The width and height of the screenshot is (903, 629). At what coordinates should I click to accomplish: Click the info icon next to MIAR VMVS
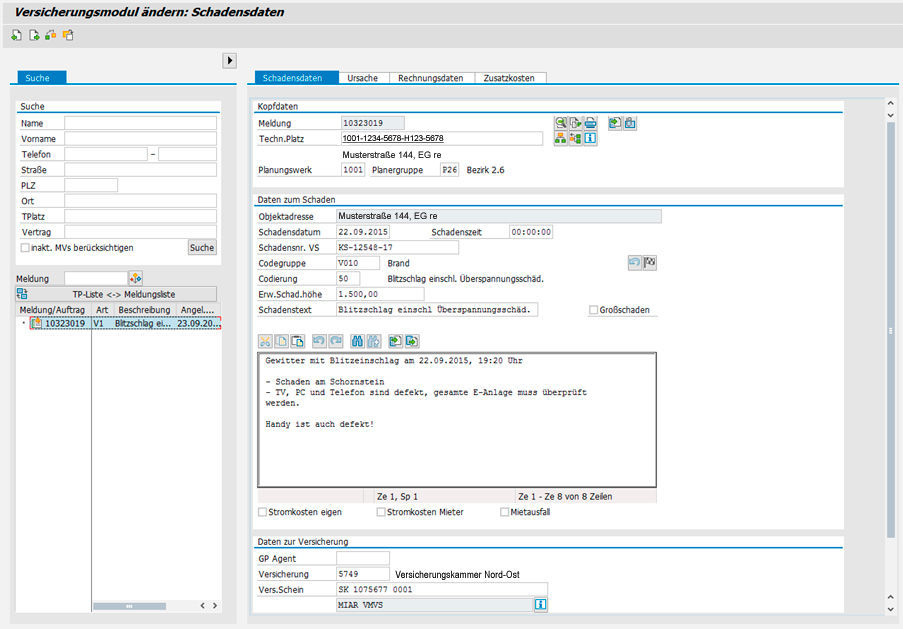point(540,605)
